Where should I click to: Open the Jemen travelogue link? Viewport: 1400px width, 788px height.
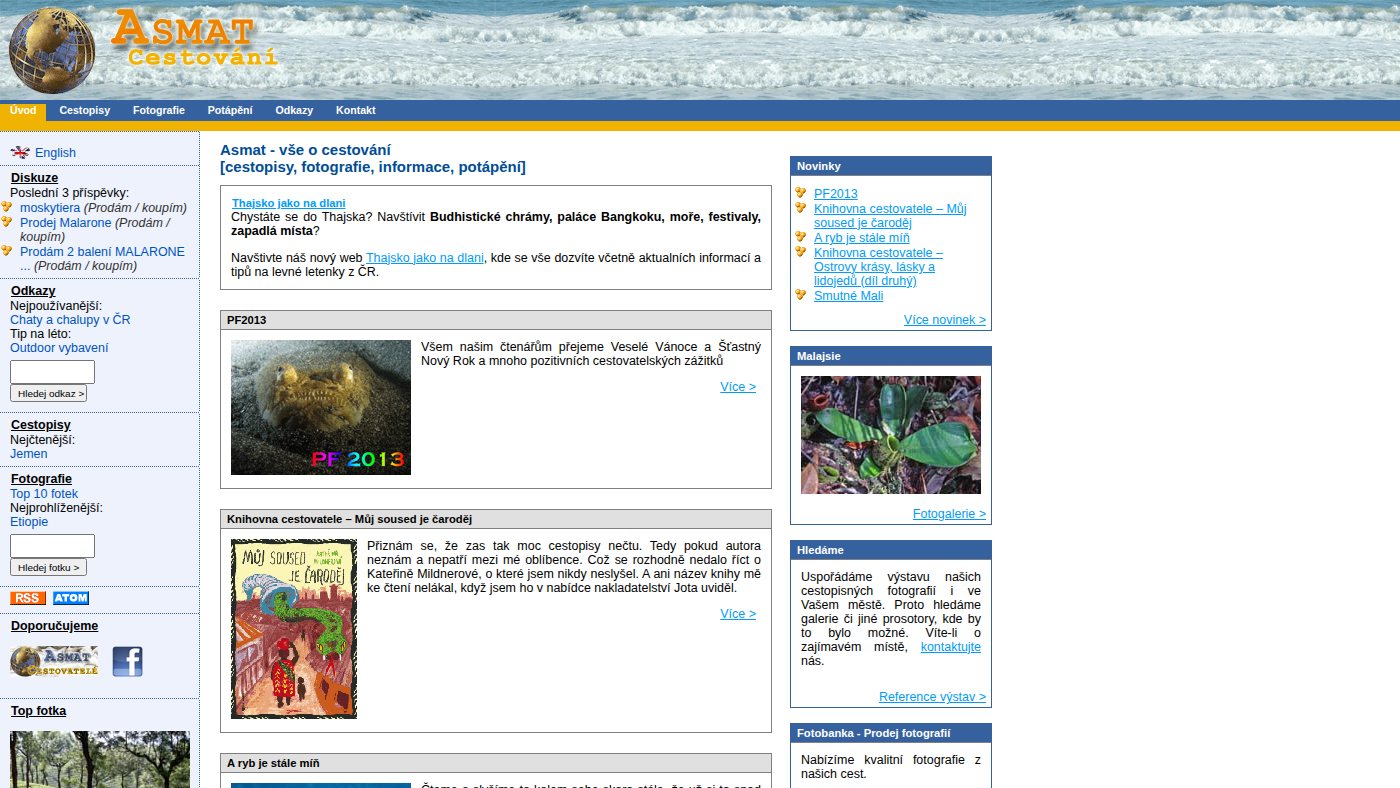[x=29, y=454]
